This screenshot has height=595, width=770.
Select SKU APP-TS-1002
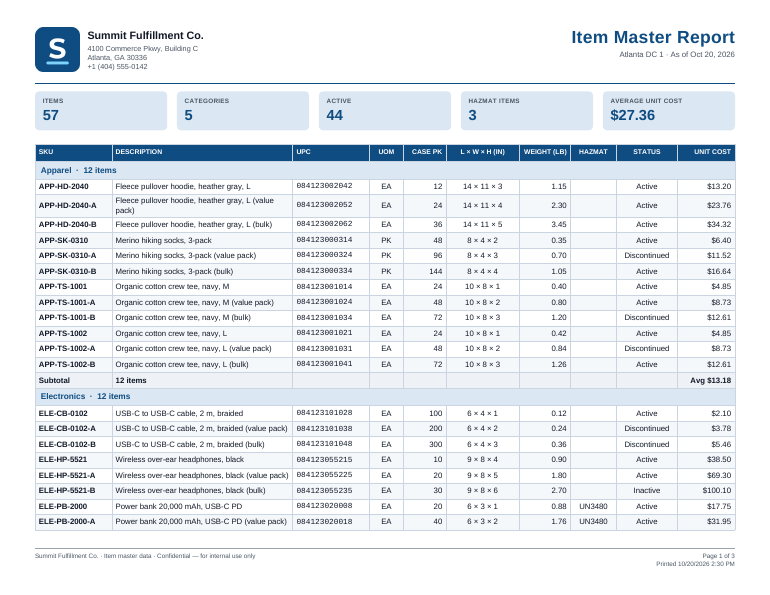(x=63, y=333)
